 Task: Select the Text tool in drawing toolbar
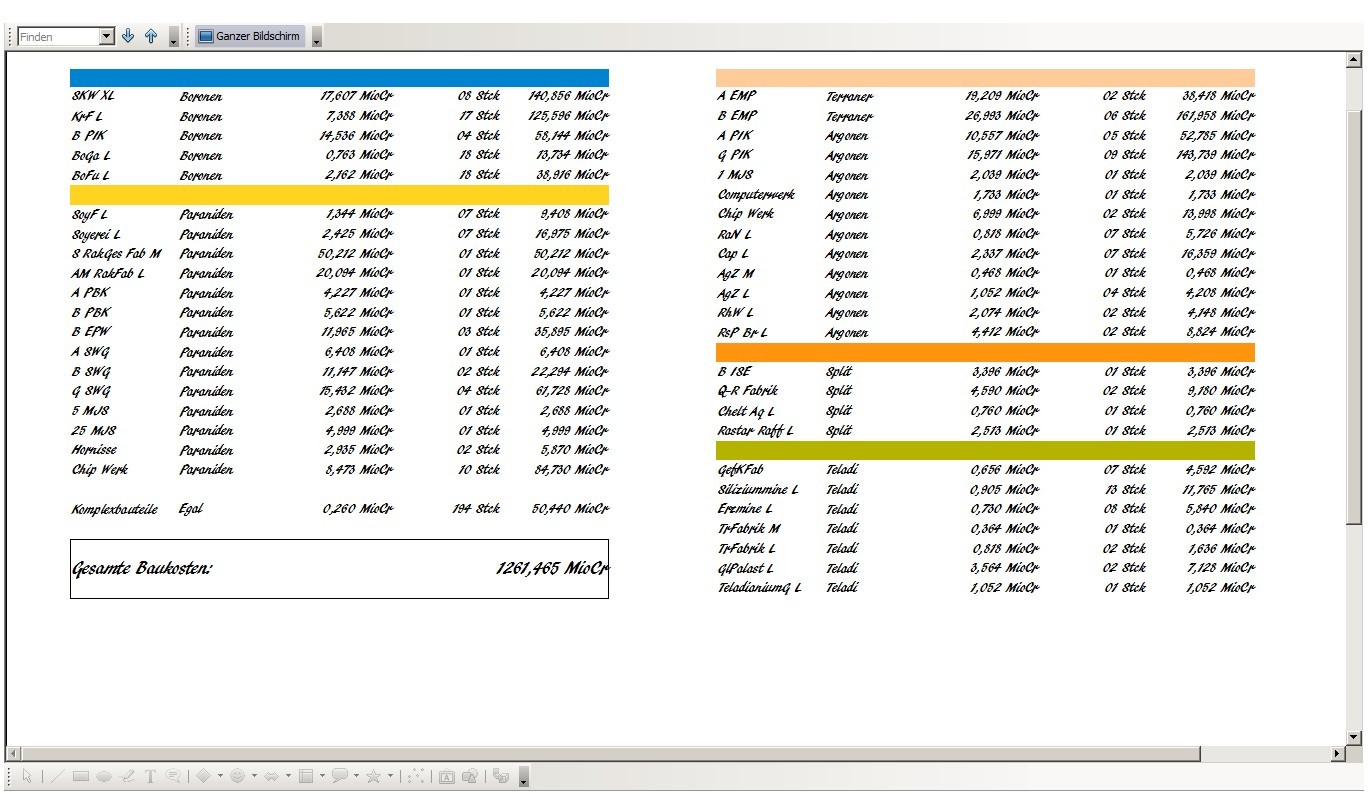pyautogui.click(x=150, y=776)
